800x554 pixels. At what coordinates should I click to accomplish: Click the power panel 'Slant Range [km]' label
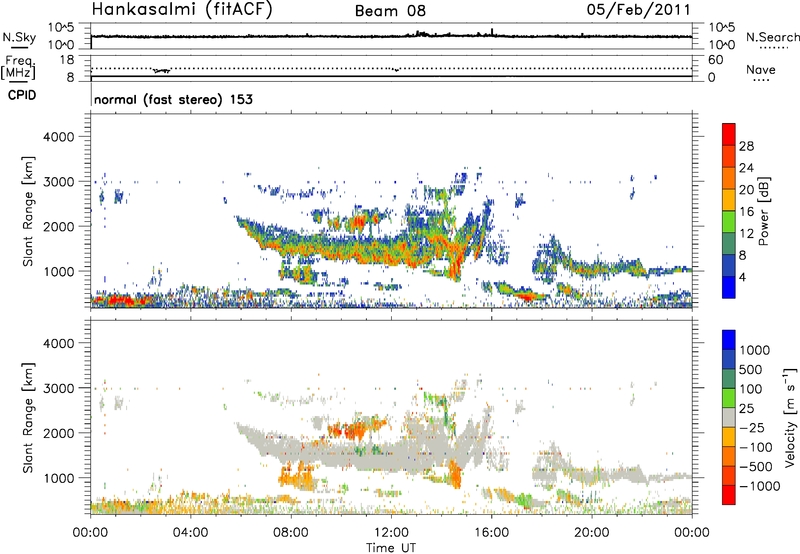coord(28,211)
